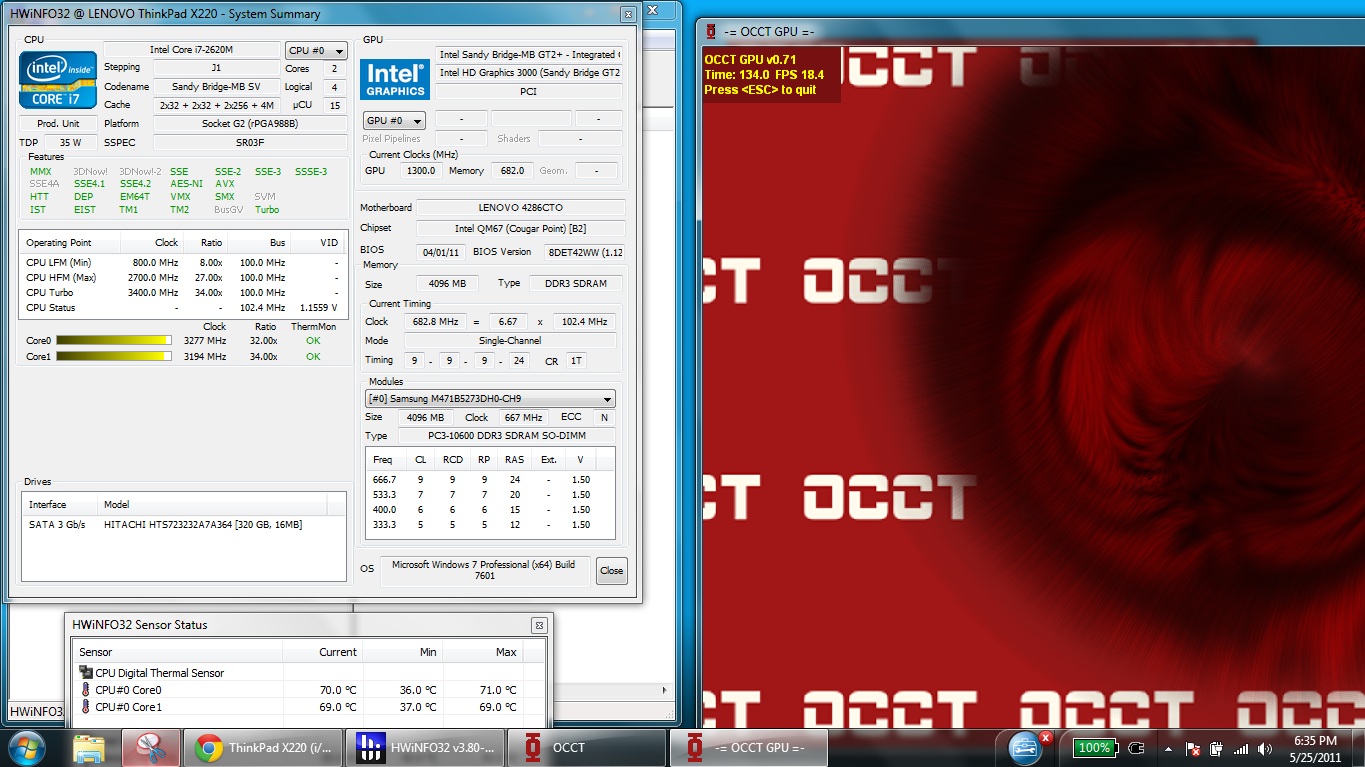Sort by the Current column header
This screenshot has height=767, width=1365.
coord(323,652)
